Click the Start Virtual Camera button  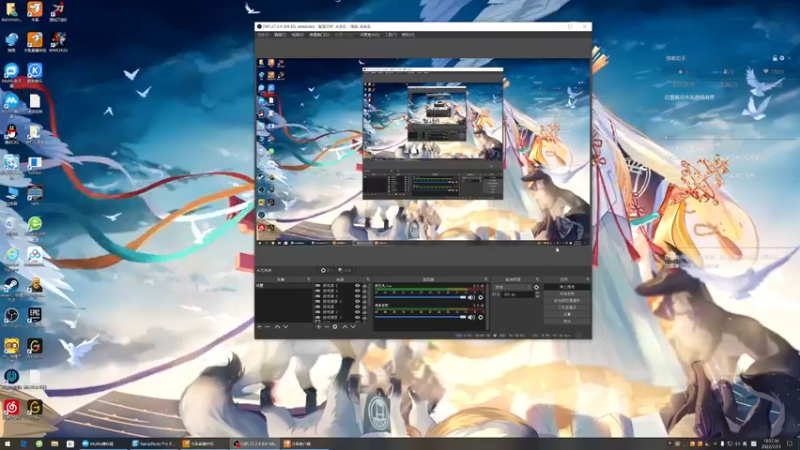(x=567, y=301)
